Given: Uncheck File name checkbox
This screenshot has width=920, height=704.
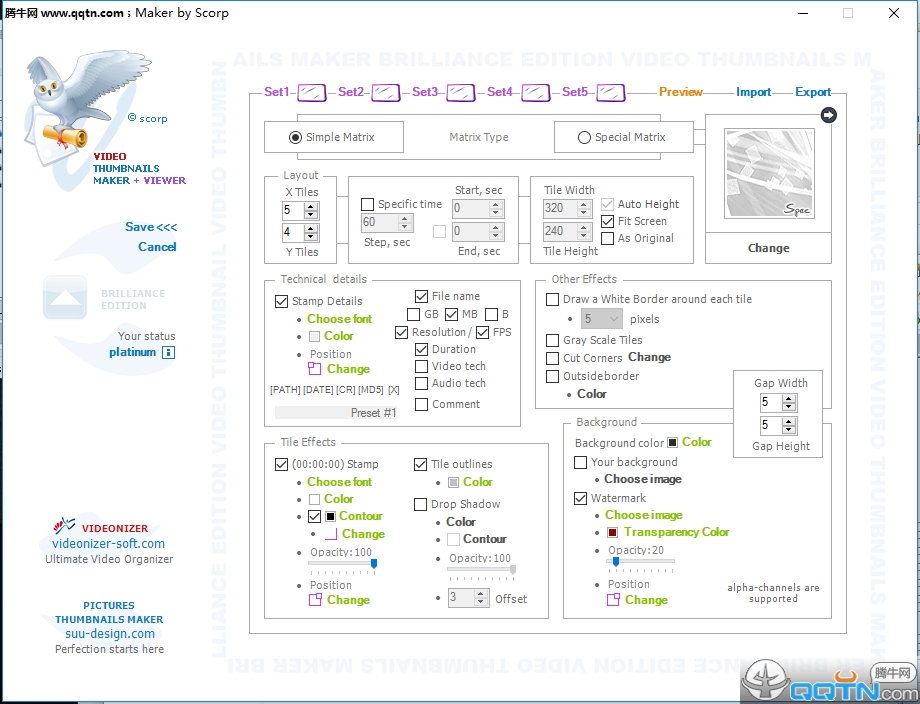Looking at the screenshot, I should click(x=421, y=296).
